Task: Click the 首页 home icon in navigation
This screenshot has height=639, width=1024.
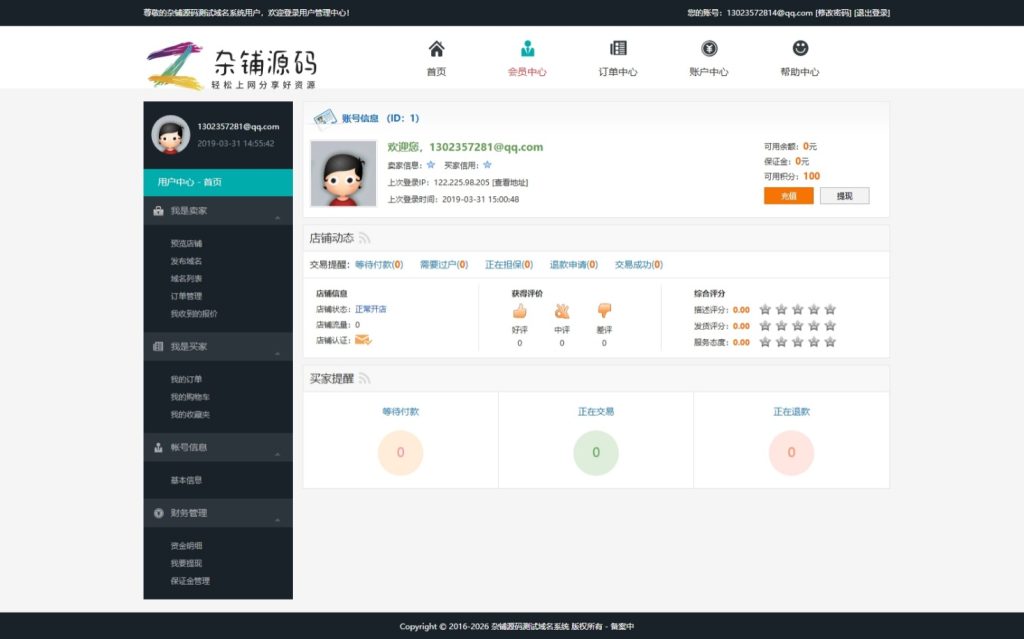Action: 436,49
